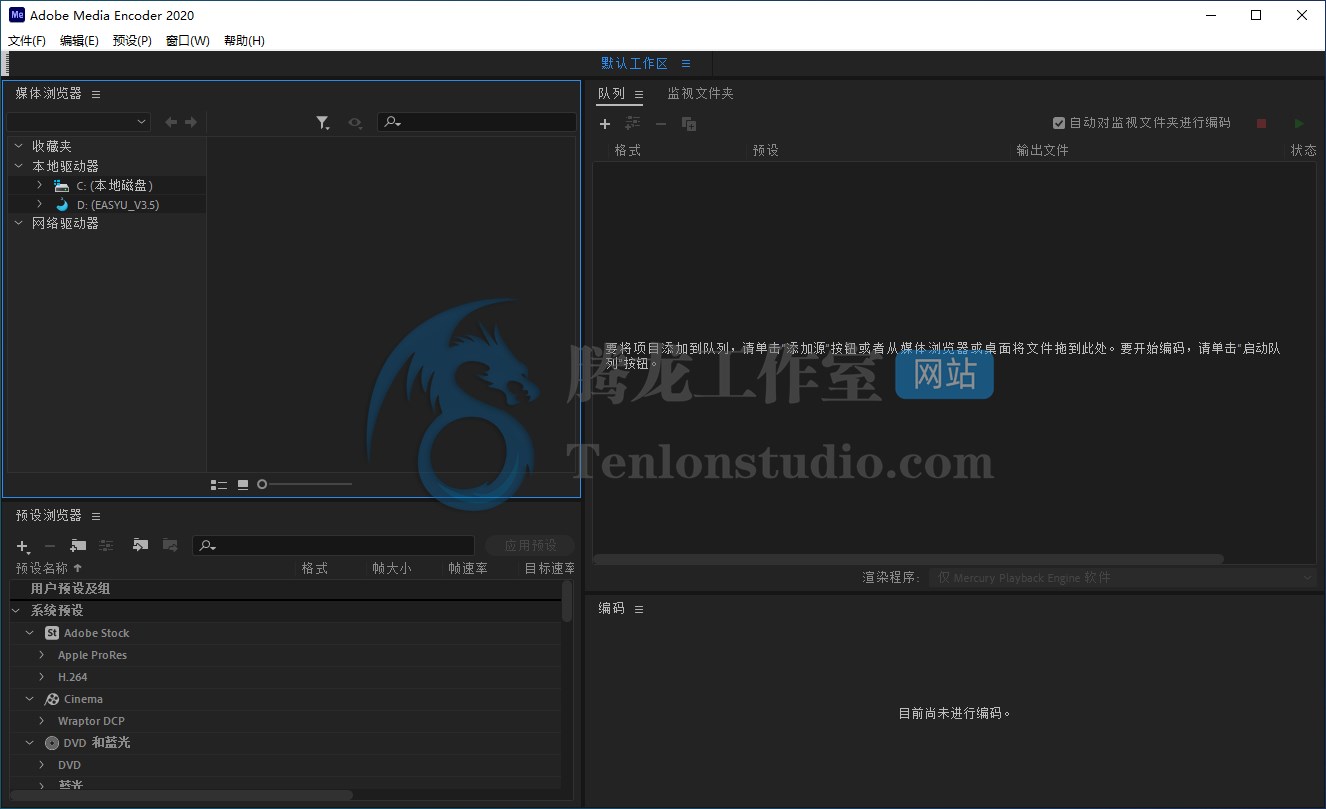Click media browser search field
Image resolution: width=1326 pixels, height=809 pixels.
pos(477,122)
